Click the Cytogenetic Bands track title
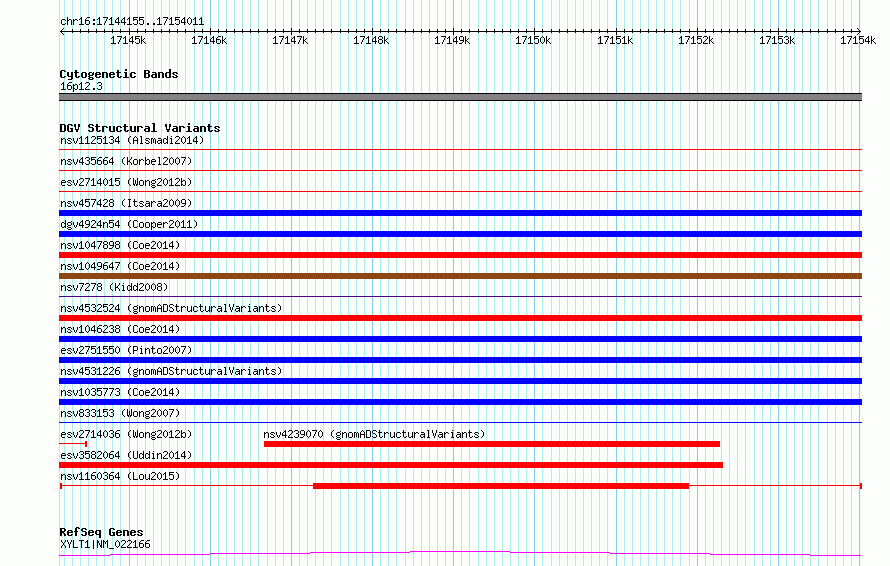This screenshot has height=566, width=890. pos(119,74)
